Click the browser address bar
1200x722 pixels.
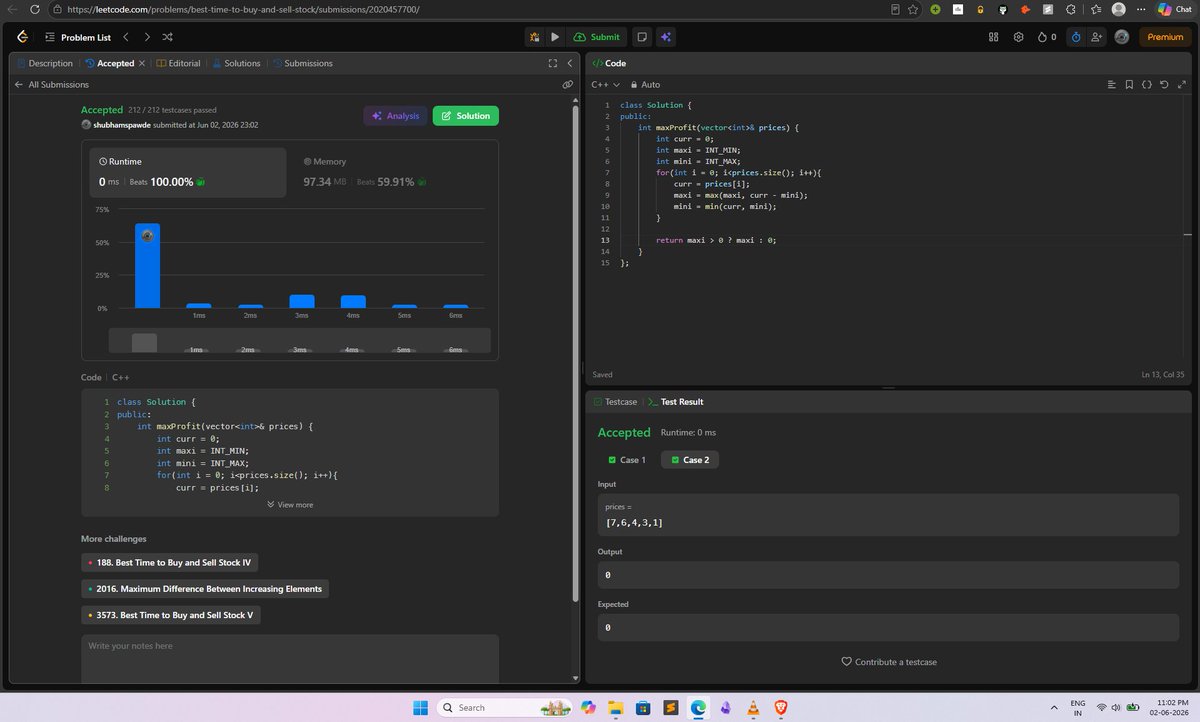[x=470, y=9]
